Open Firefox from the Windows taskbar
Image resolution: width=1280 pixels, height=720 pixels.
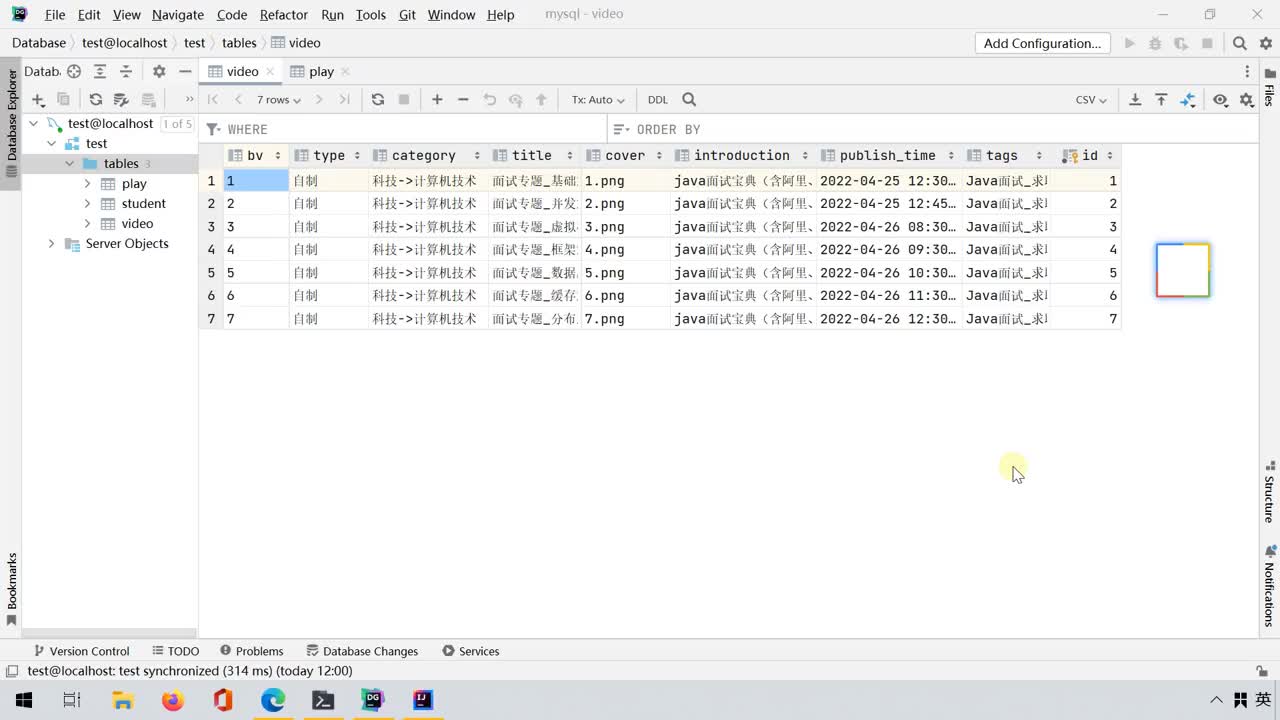173,700
